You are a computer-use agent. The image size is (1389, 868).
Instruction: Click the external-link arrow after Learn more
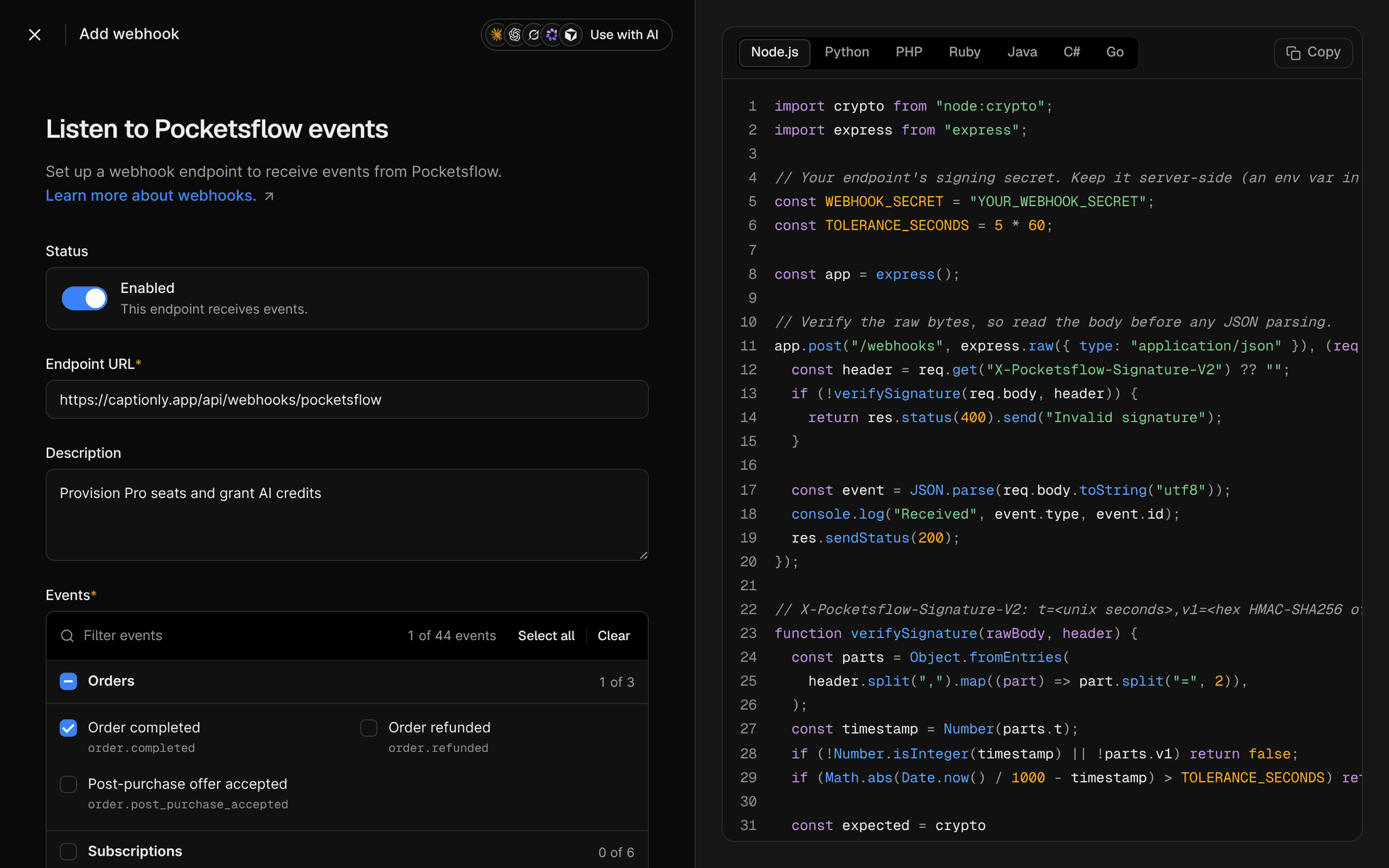pyautogui.click(x=269, y=196)
